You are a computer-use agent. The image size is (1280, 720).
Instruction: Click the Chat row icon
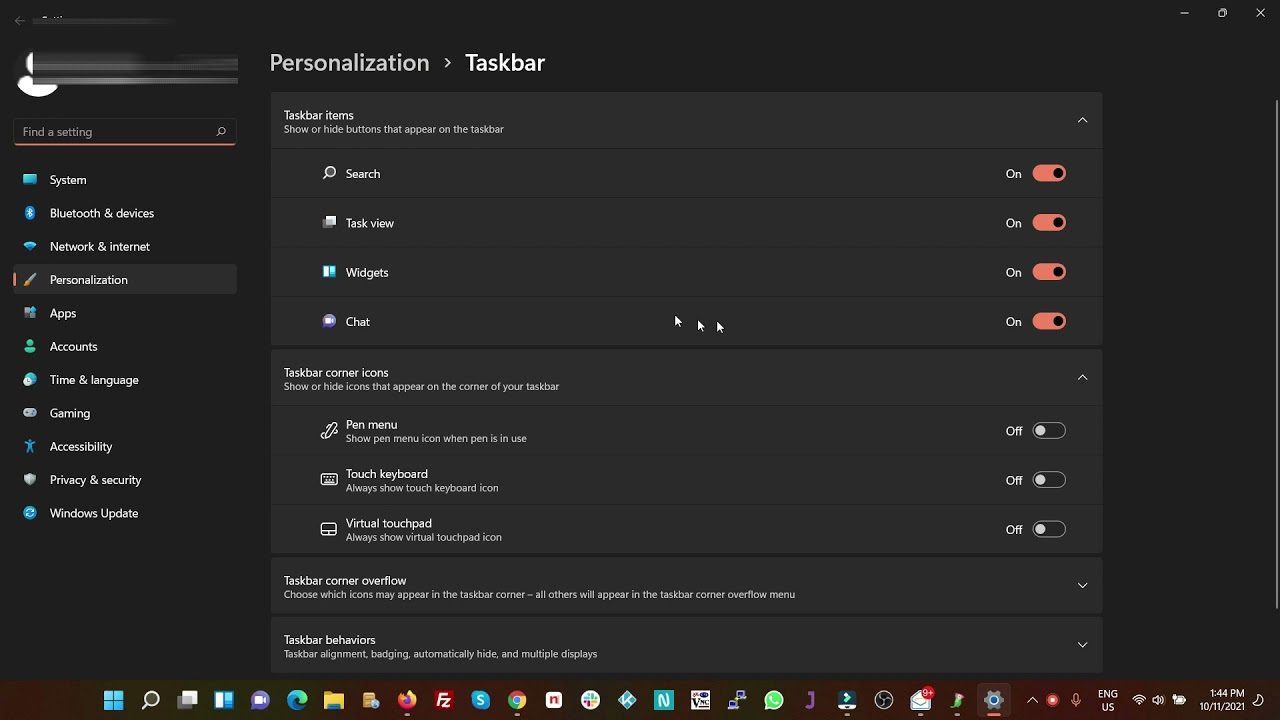[329, 321]
